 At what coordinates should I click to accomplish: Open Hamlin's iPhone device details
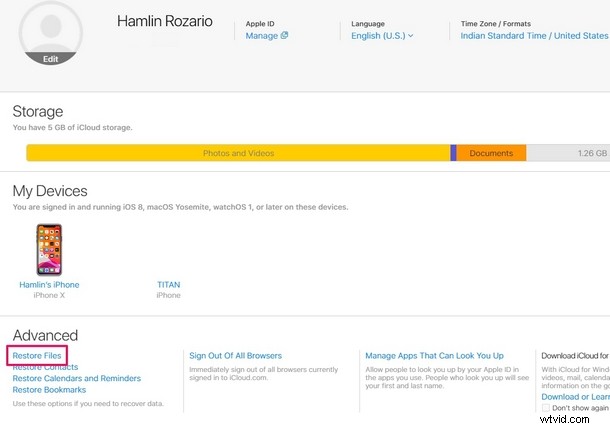(49, 285)
